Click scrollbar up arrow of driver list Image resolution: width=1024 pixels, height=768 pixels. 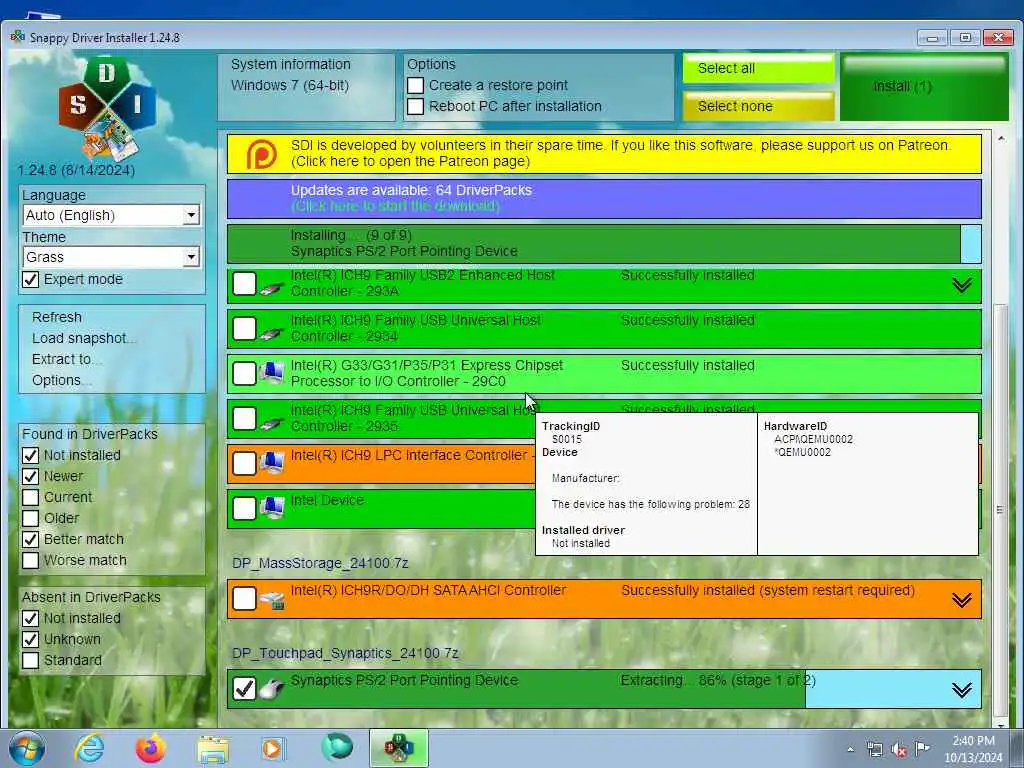pyautogui.click(x=1000, y=139)
